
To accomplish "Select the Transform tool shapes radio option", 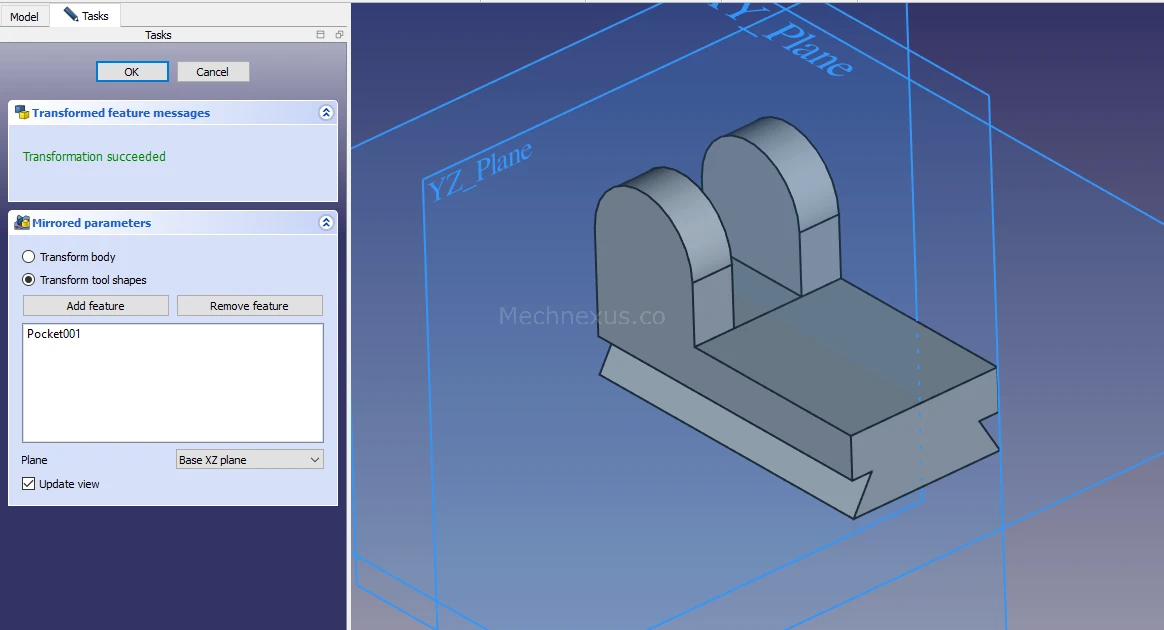I will click(29, 280).
